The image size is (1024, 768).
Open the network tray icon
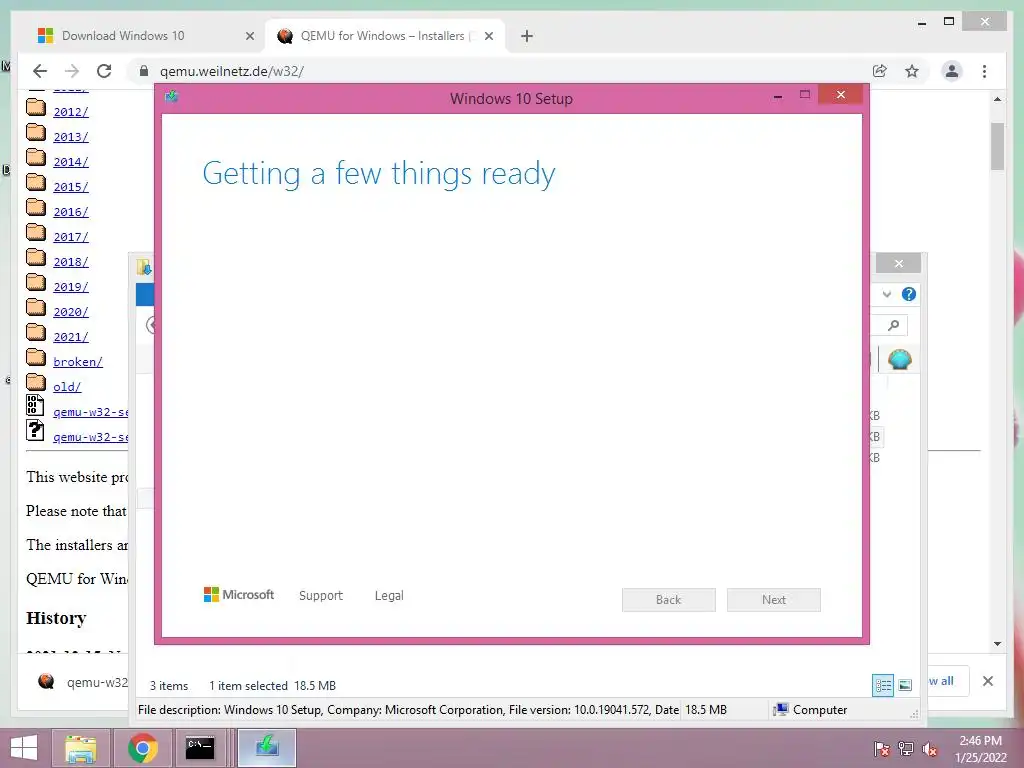point(906,749)
